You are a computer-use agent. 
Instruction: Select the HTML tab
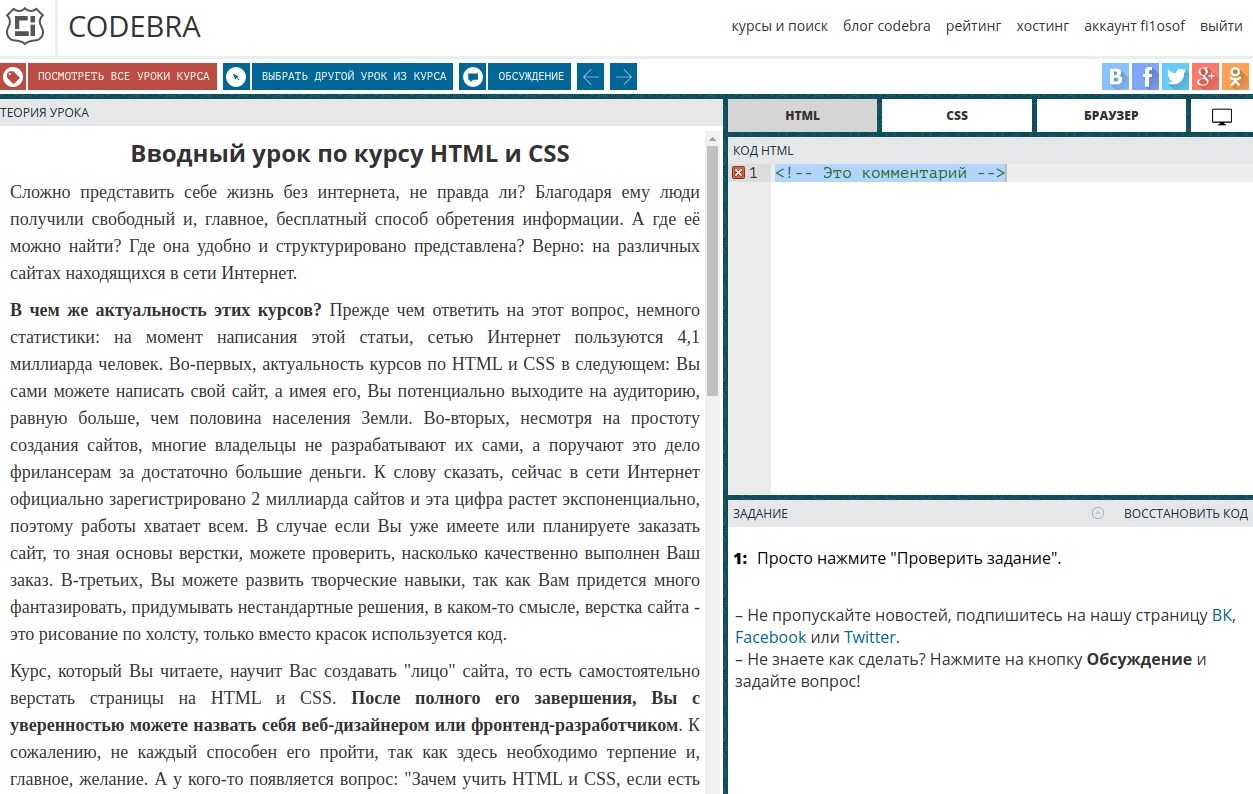coord(802,116)
